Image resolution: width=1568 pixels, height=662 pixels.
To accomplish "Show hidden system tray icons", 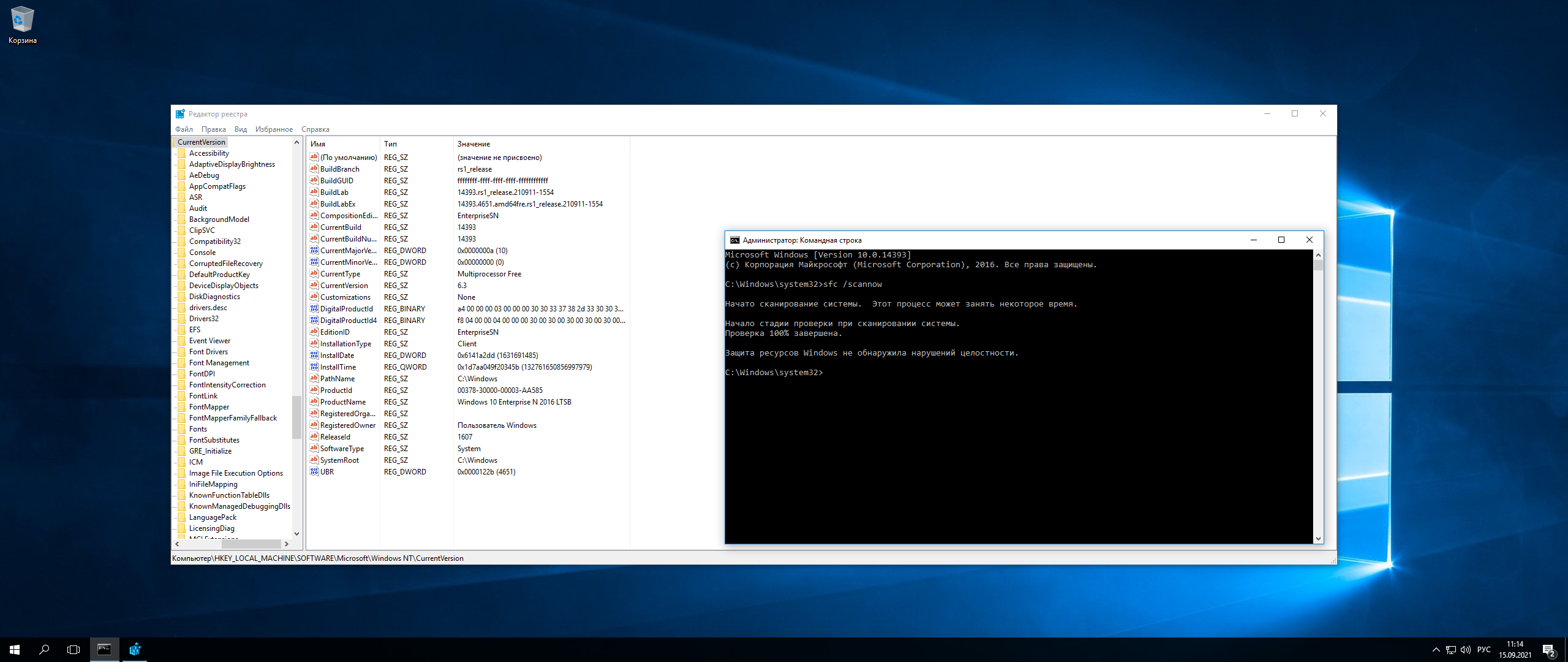I will coord(1436,650).
